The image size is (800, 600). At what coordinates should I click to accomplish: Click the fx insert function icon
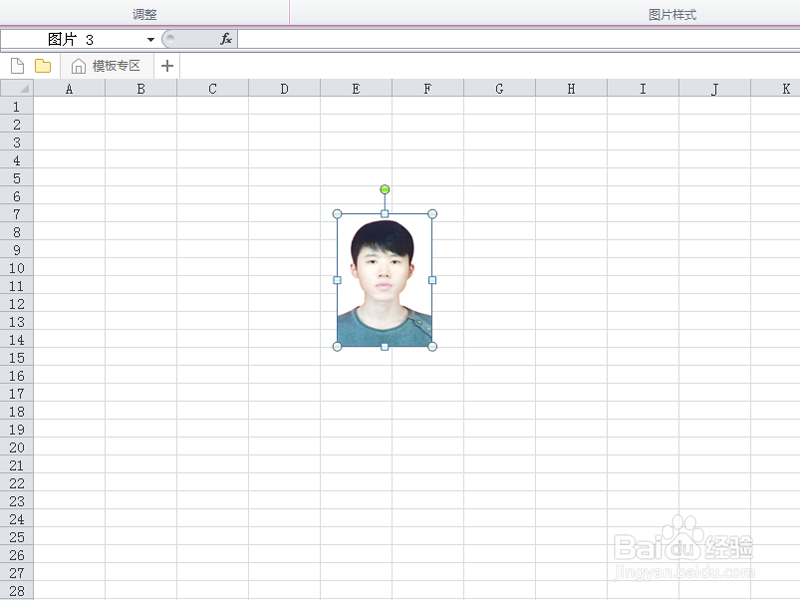click(226, 39)
